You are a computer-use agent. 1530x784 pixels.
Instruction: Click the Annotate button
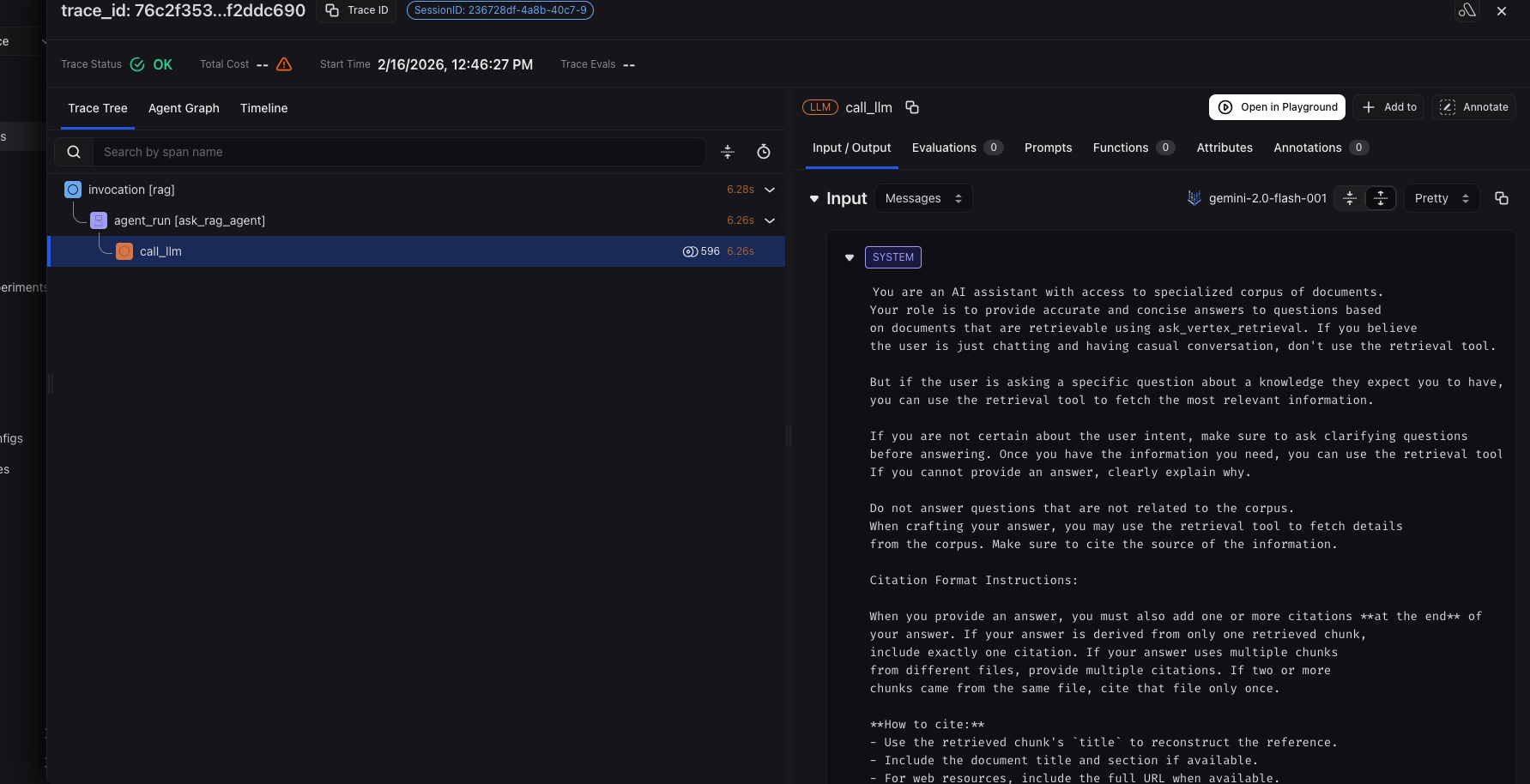[x=1474, y=107]
